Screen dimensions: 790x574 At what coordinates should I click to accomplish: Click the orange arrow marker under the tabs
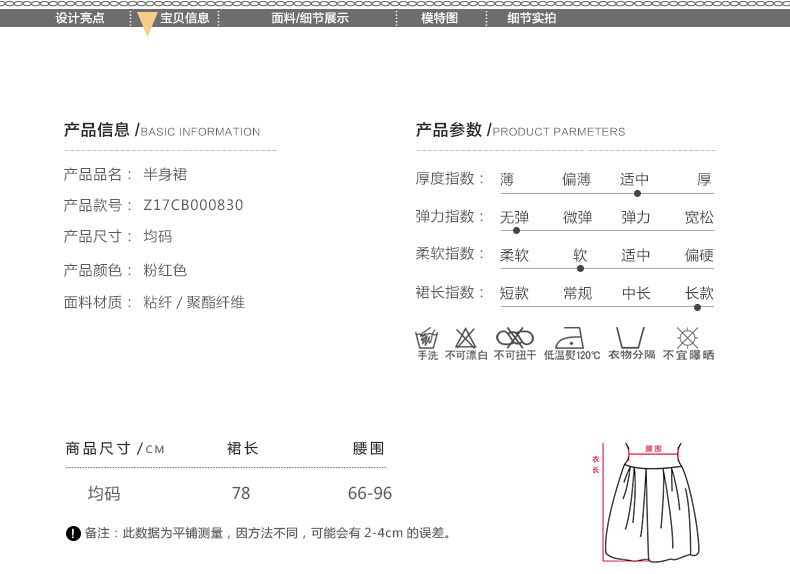pyautogui.click(x=147, y=25)
